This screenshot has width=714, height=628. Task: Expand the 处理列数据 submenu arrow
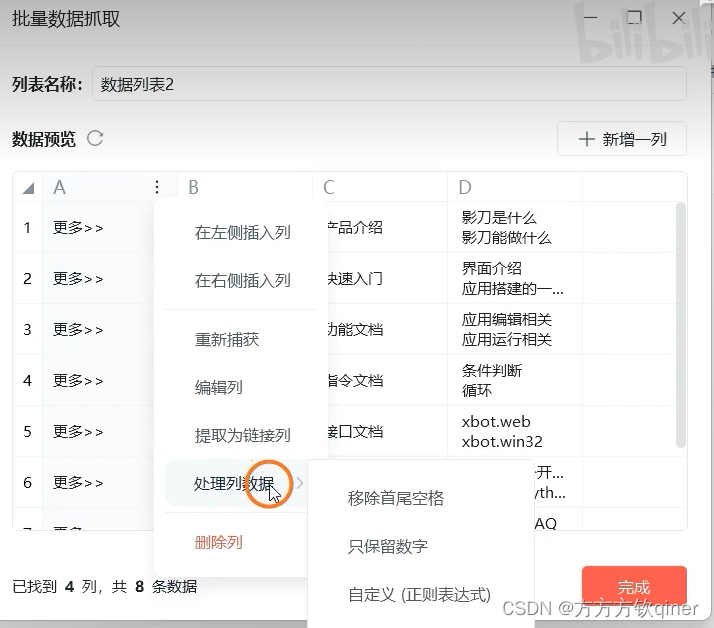pos(300,483)
